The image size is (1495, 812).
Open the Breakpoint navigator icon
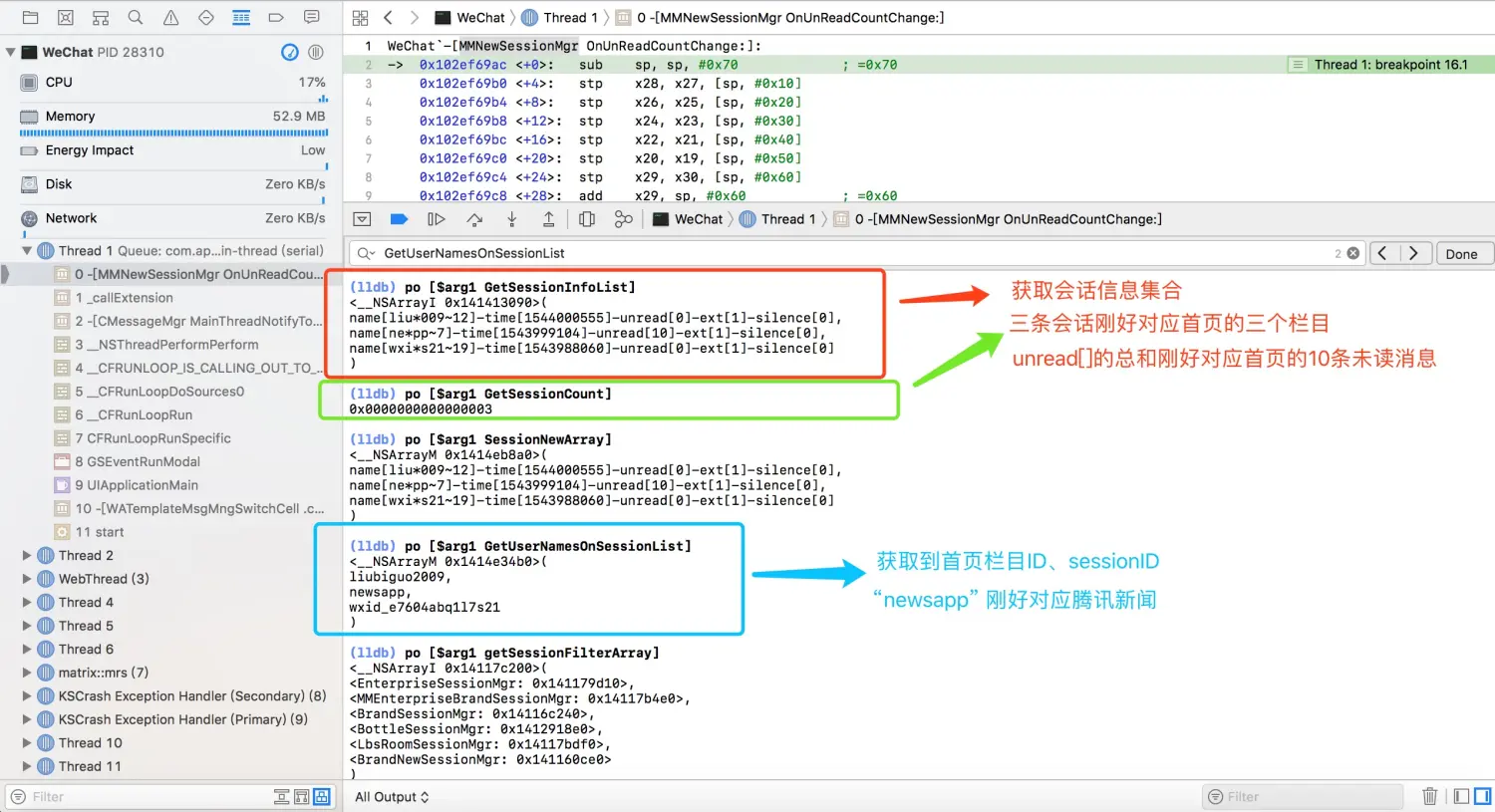pos(276,17)
